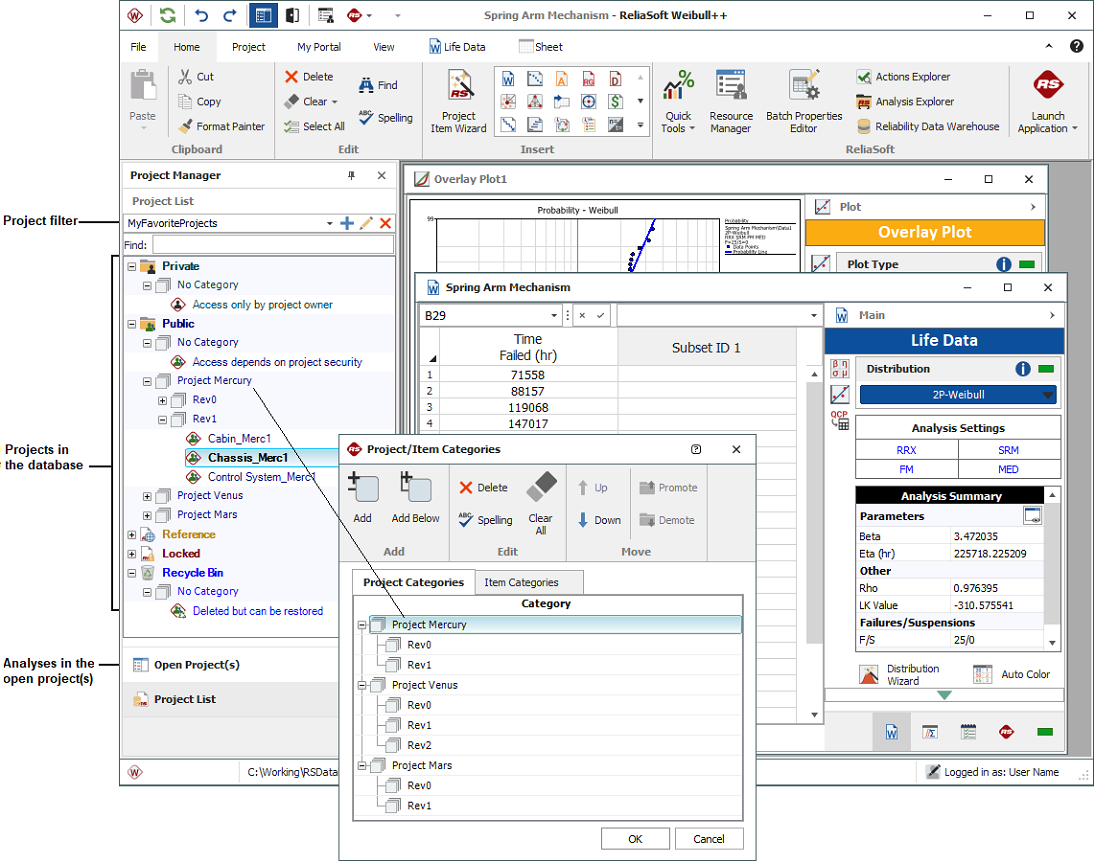1095x863 pixels.
Task: Toggle the SRM analysis setting
Action: [x=1008, y=450]
